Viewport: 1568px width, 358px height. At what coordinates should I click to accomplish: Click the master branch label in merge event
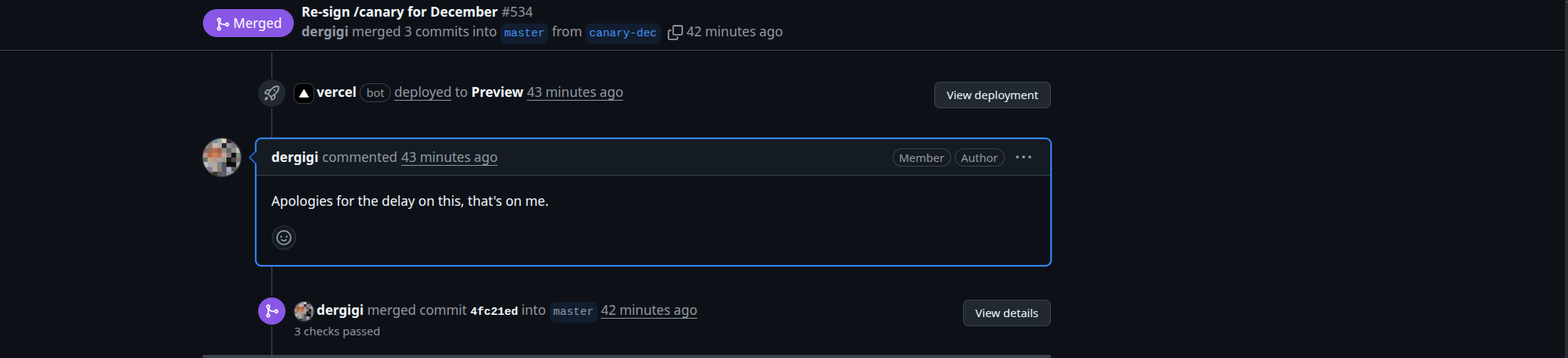coord(573,311)
